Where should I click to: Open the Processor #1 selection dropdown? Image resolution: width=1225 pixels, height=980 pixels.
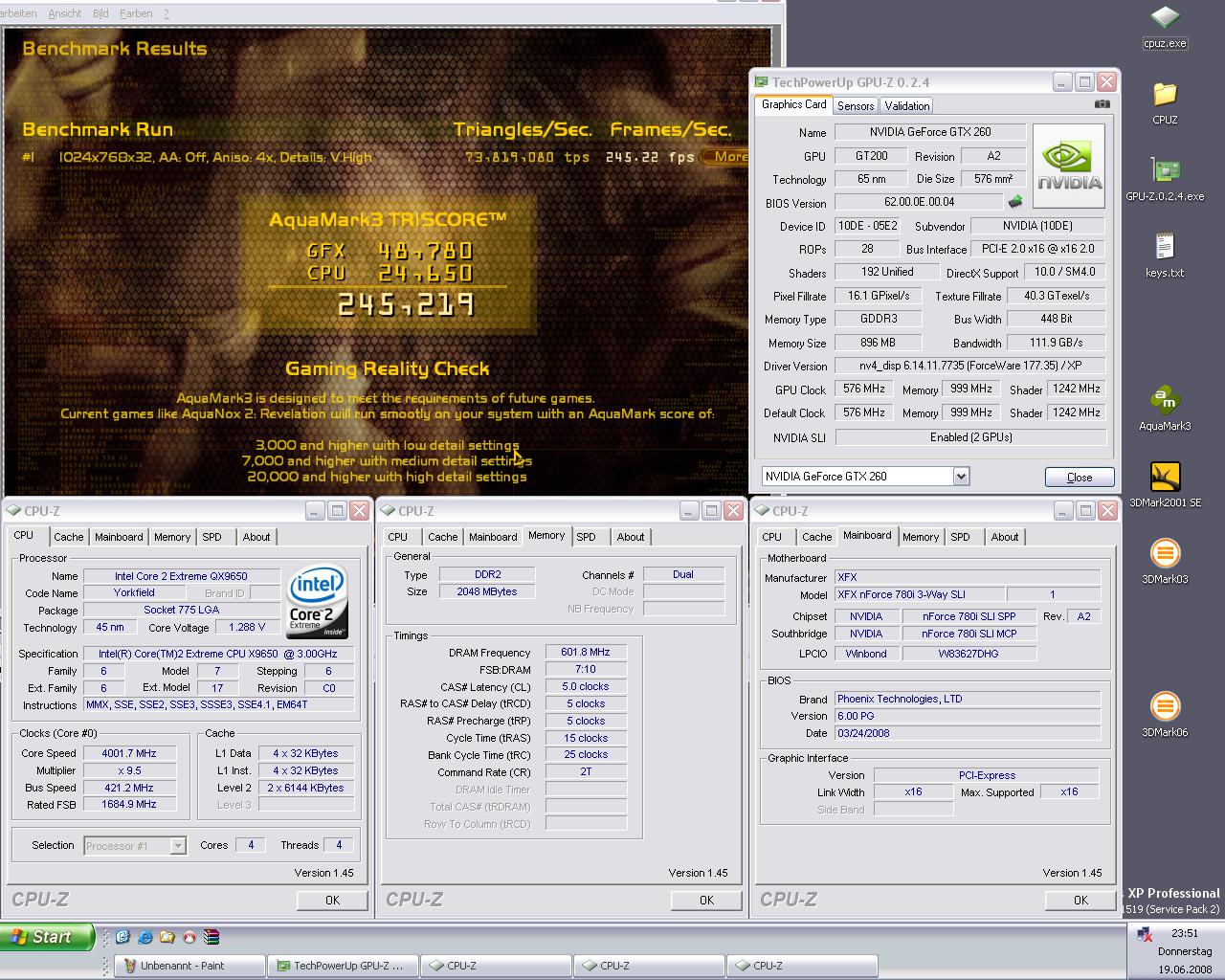(177, 845)
